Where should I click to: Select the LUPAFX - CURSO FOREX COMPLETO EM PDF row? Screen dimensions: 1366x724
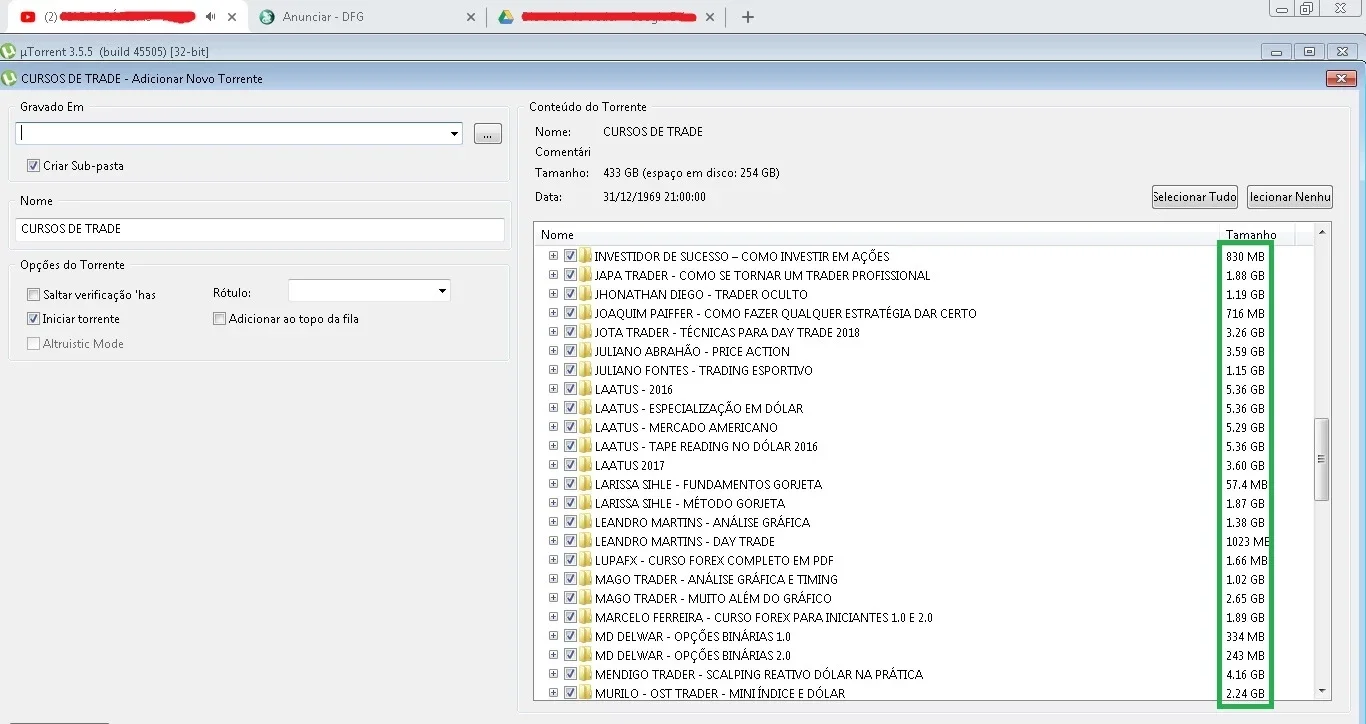[714, 561]
